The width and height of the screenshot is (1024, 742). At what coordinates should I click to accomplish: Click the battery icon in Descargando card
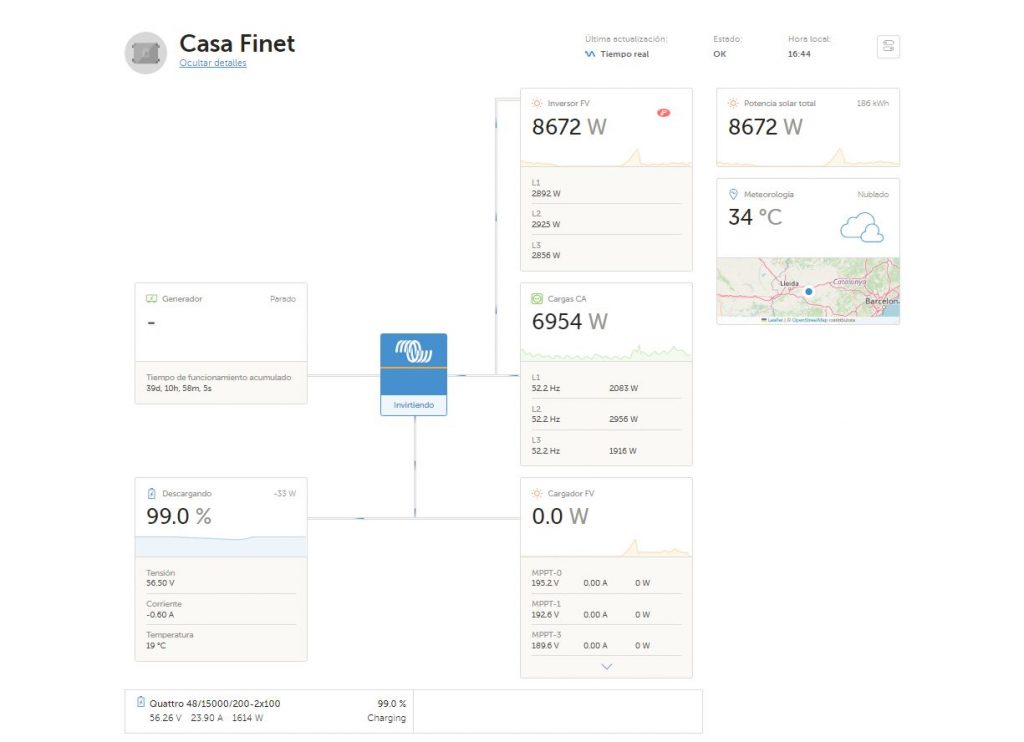[151, 493]
